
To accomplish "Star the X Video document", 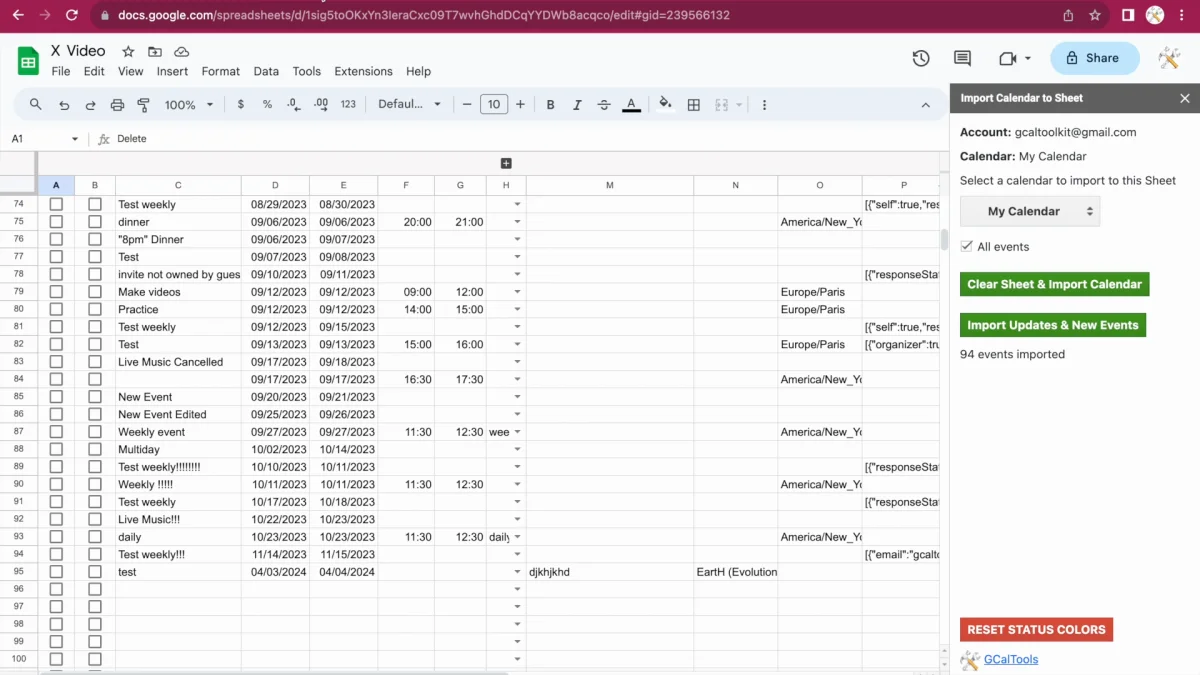I will [x=128, y=51].
